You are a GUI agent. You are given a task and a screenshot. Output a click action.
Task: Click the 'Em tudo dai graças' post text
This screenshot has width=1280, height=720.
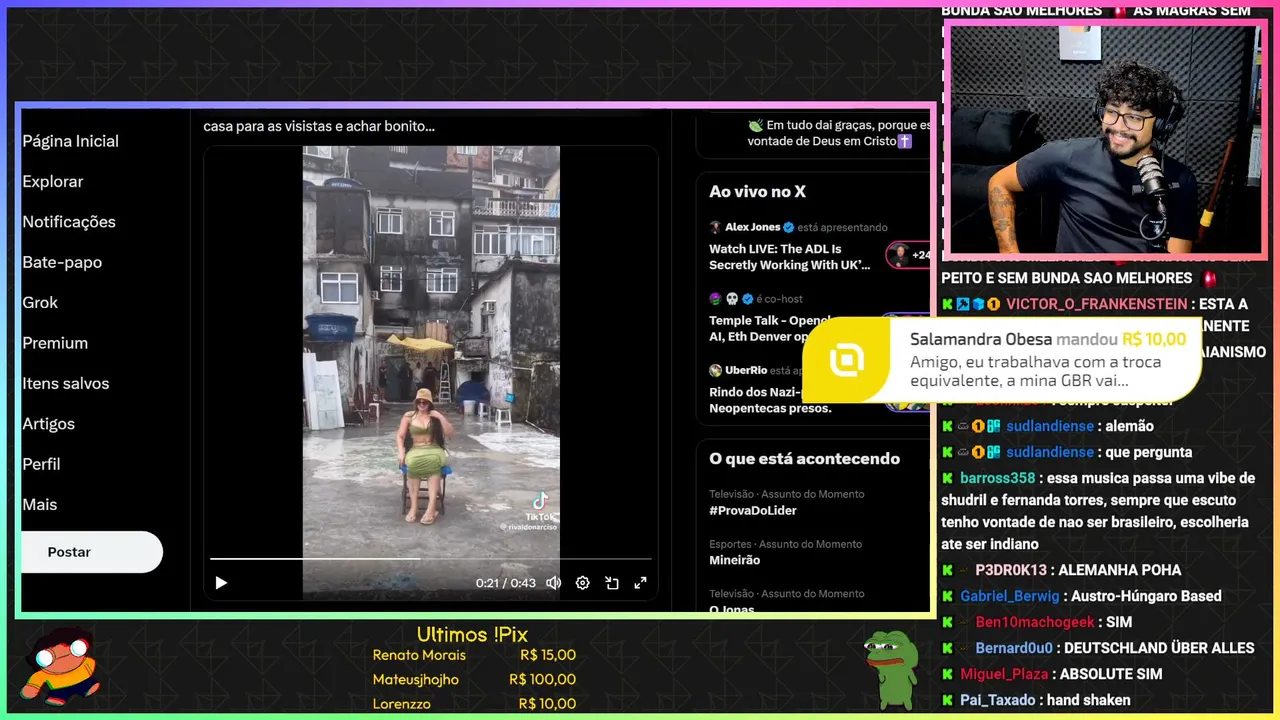(x=839, y=133)
